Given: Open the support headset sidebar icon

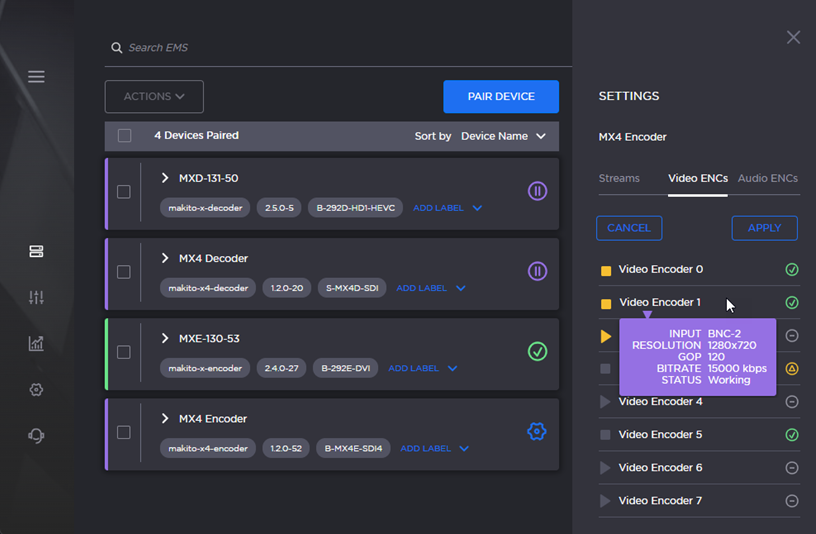Looking at the screenshot, I should (36, 436).
